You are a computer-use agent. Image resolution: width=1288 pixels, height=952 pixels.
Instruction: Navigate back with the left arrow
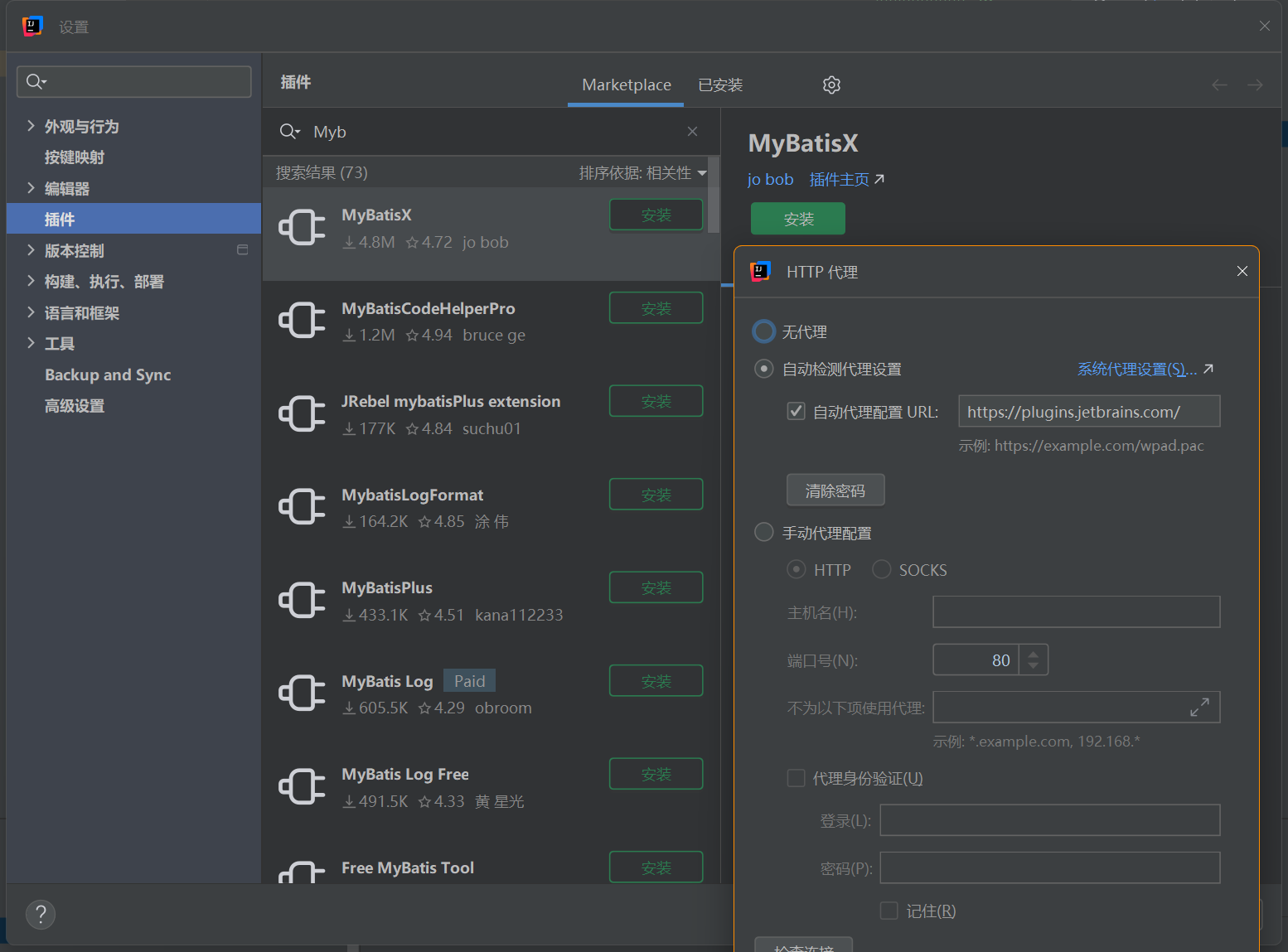[x=1219, y=85]
